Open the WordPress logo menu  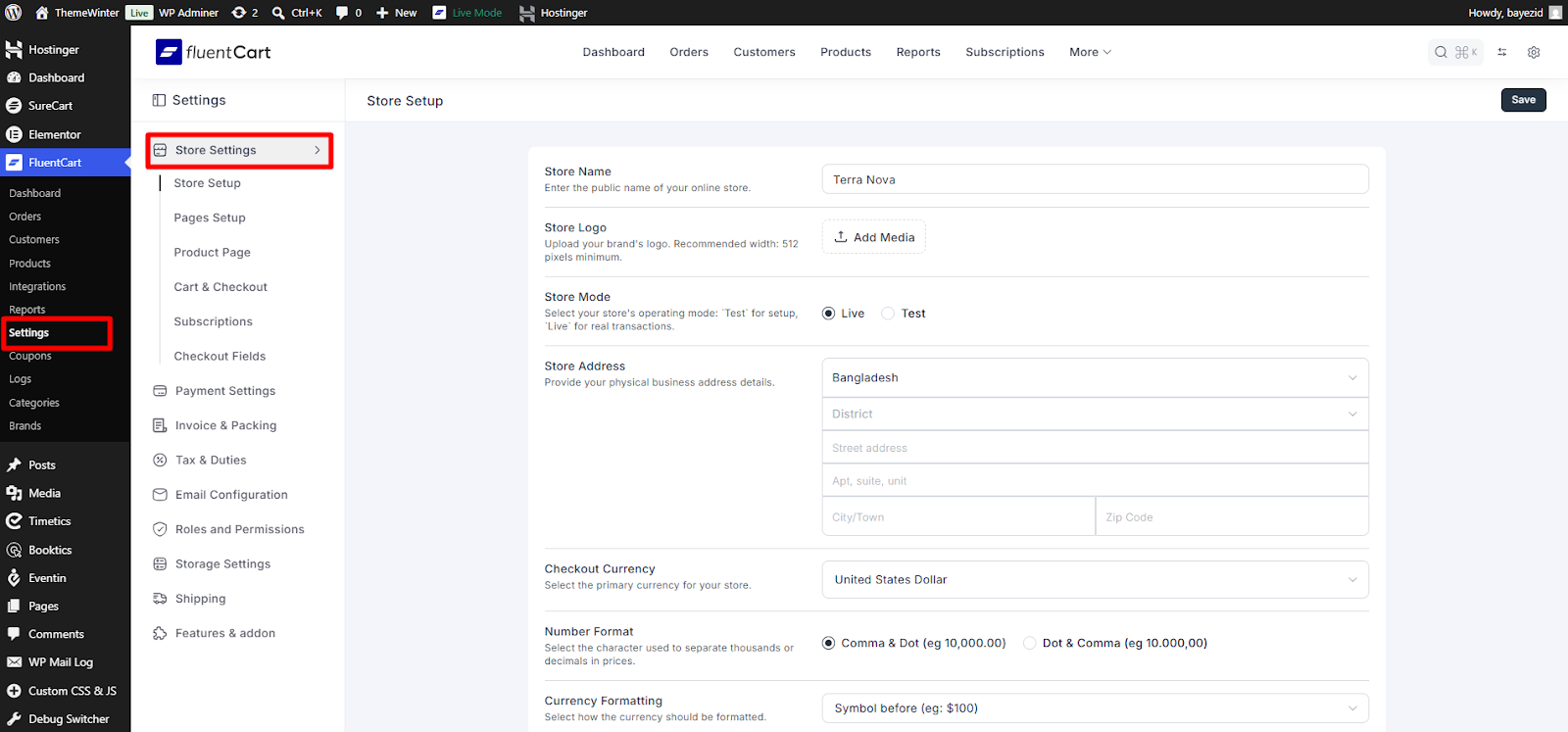click(14, 13)
